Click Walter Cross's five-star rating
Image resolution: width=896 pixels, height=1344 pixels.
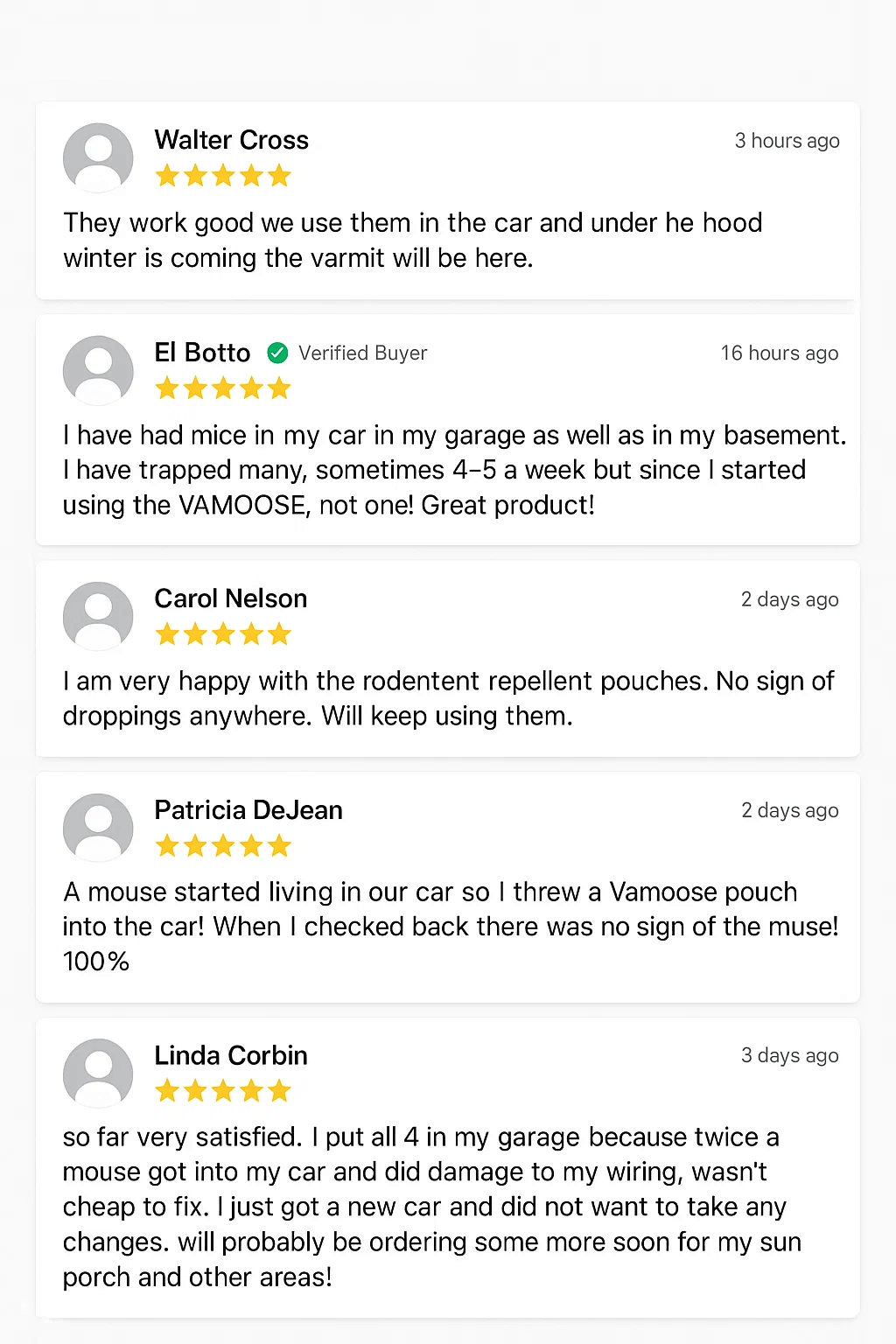pos(223,176)
